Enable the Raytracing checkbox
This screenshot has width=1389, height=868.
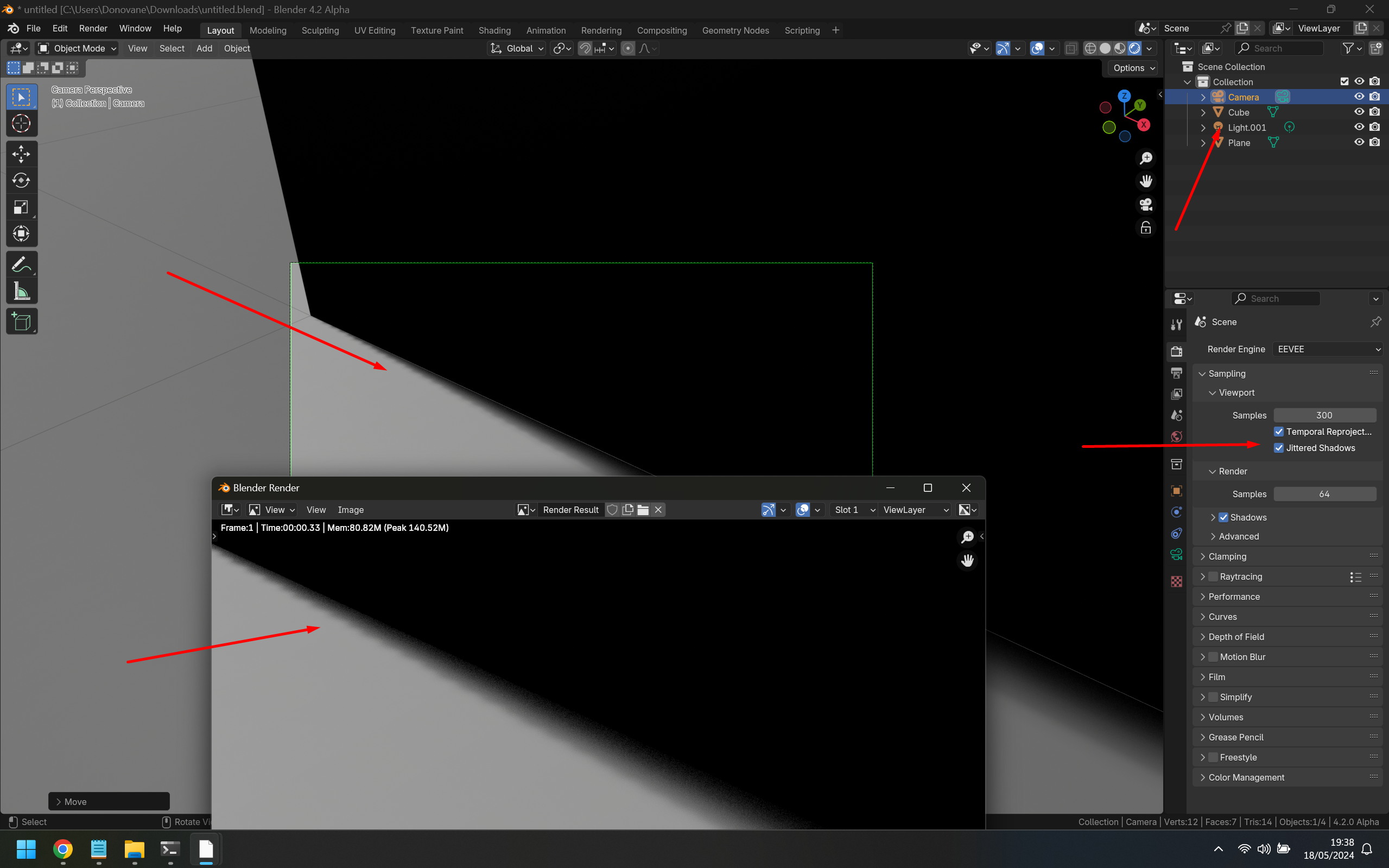pos(1213,576)
